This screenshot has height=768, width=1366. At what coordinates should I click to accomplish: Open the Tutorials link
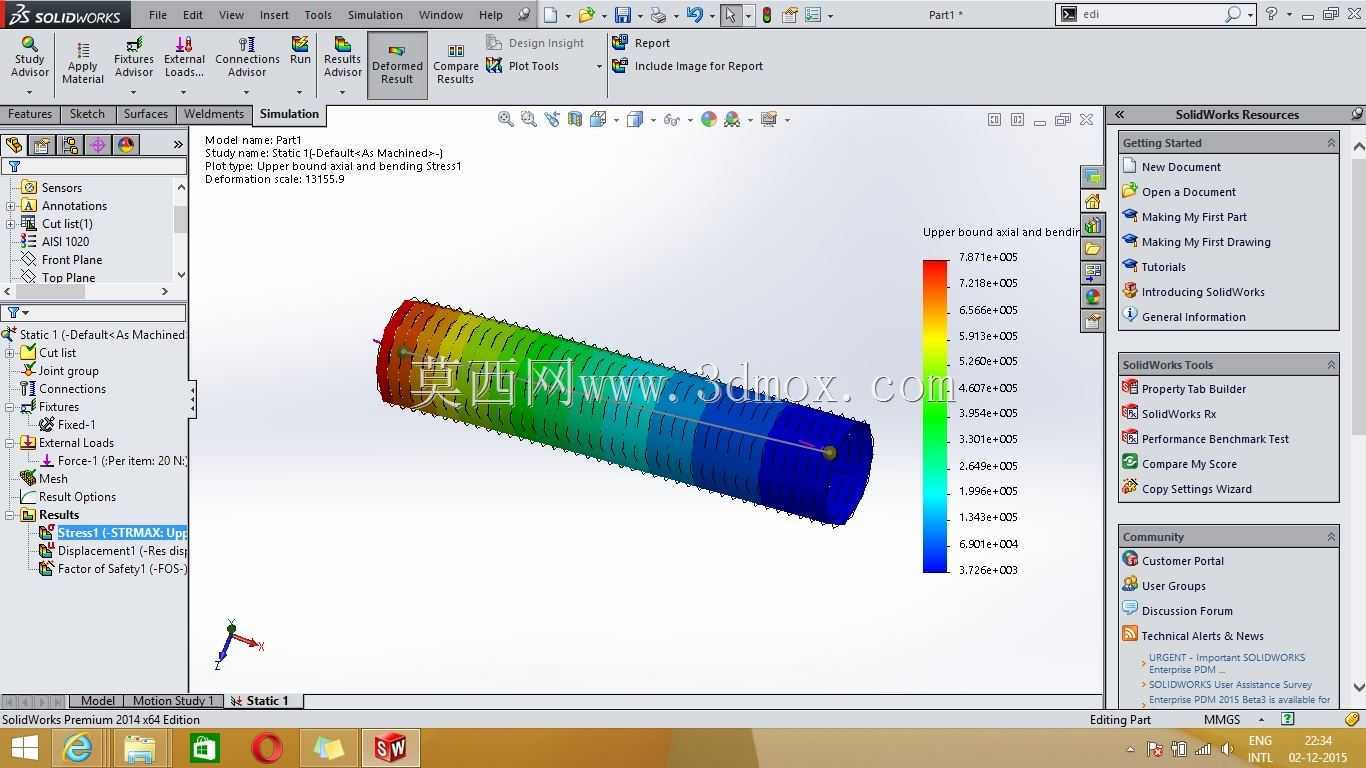pos(1164,267)
